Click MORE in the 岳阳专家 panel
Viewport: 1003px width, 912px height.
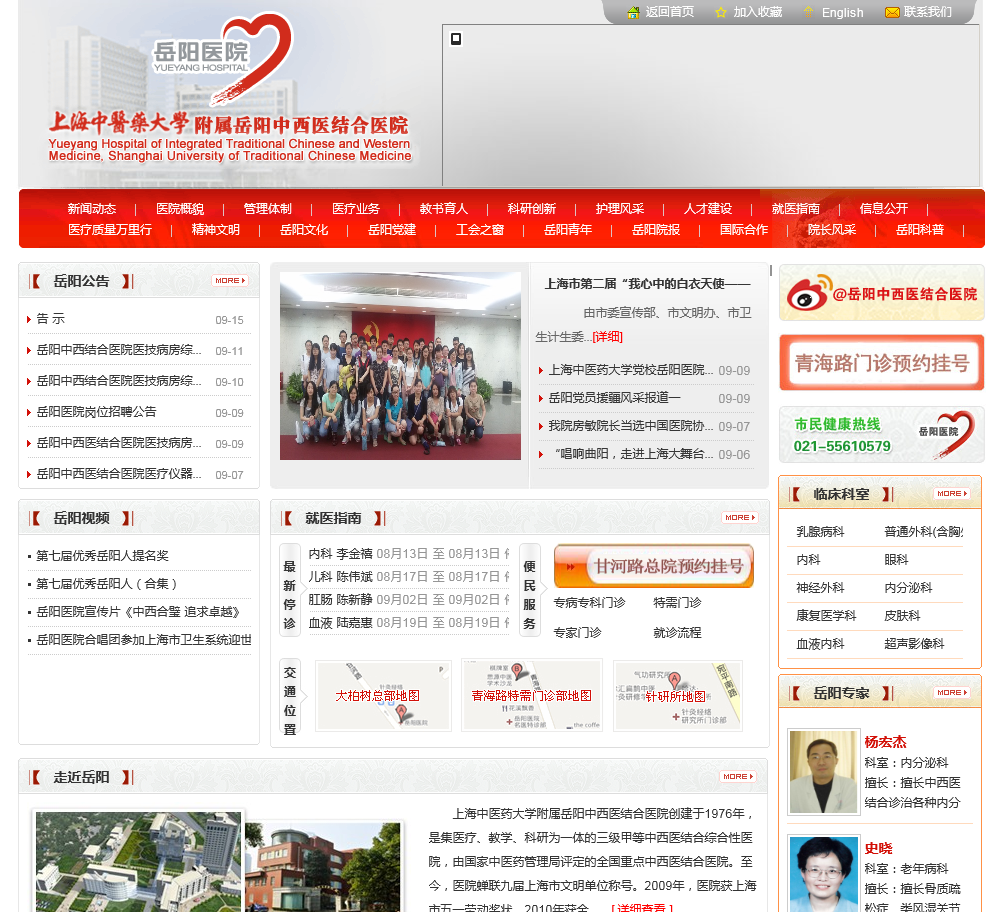(952, 693)
